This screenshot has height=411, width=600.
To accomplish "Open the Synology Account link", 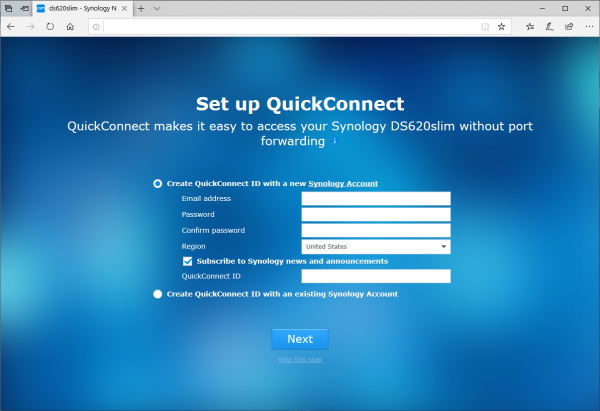I will (342, 184).
